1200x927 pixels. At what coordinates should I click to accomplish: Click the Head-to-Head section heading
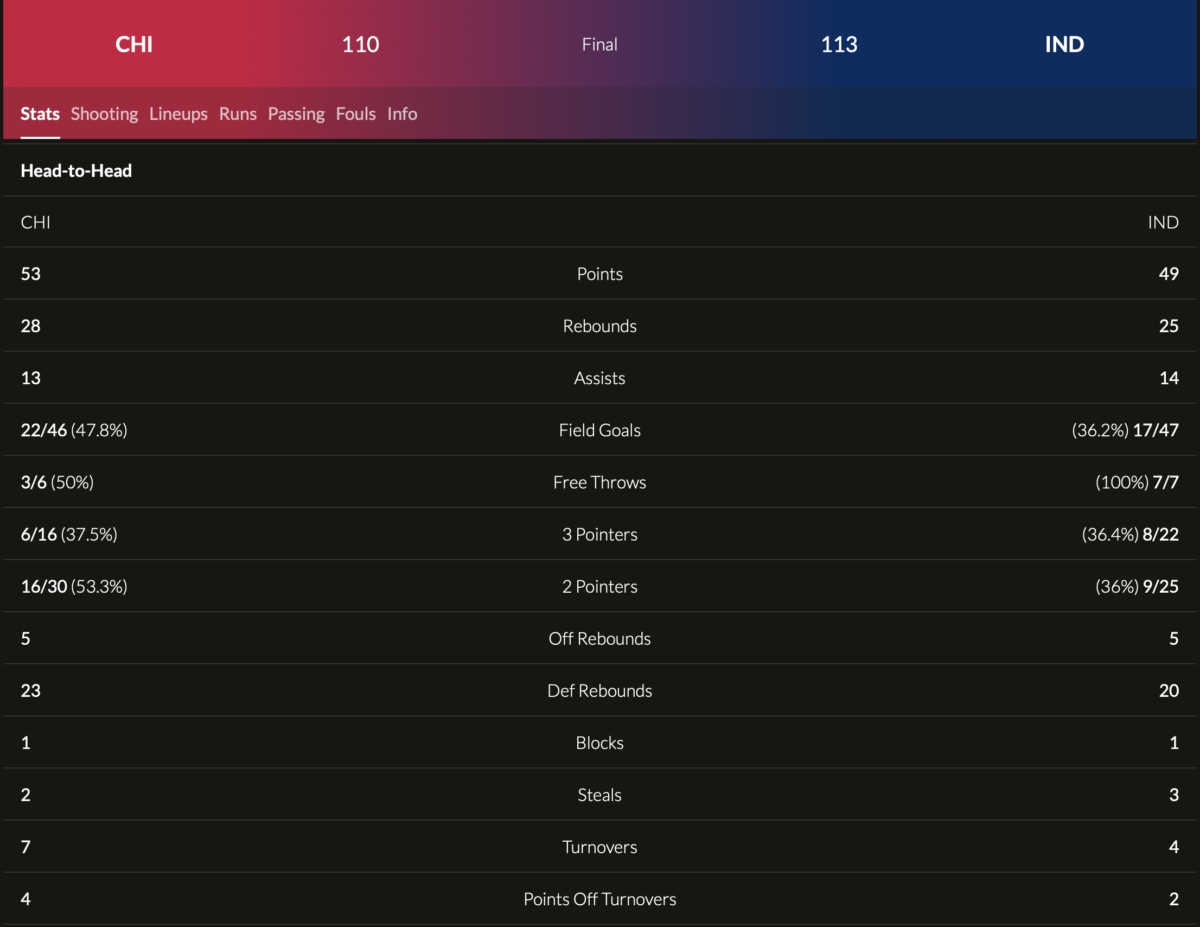76,171
